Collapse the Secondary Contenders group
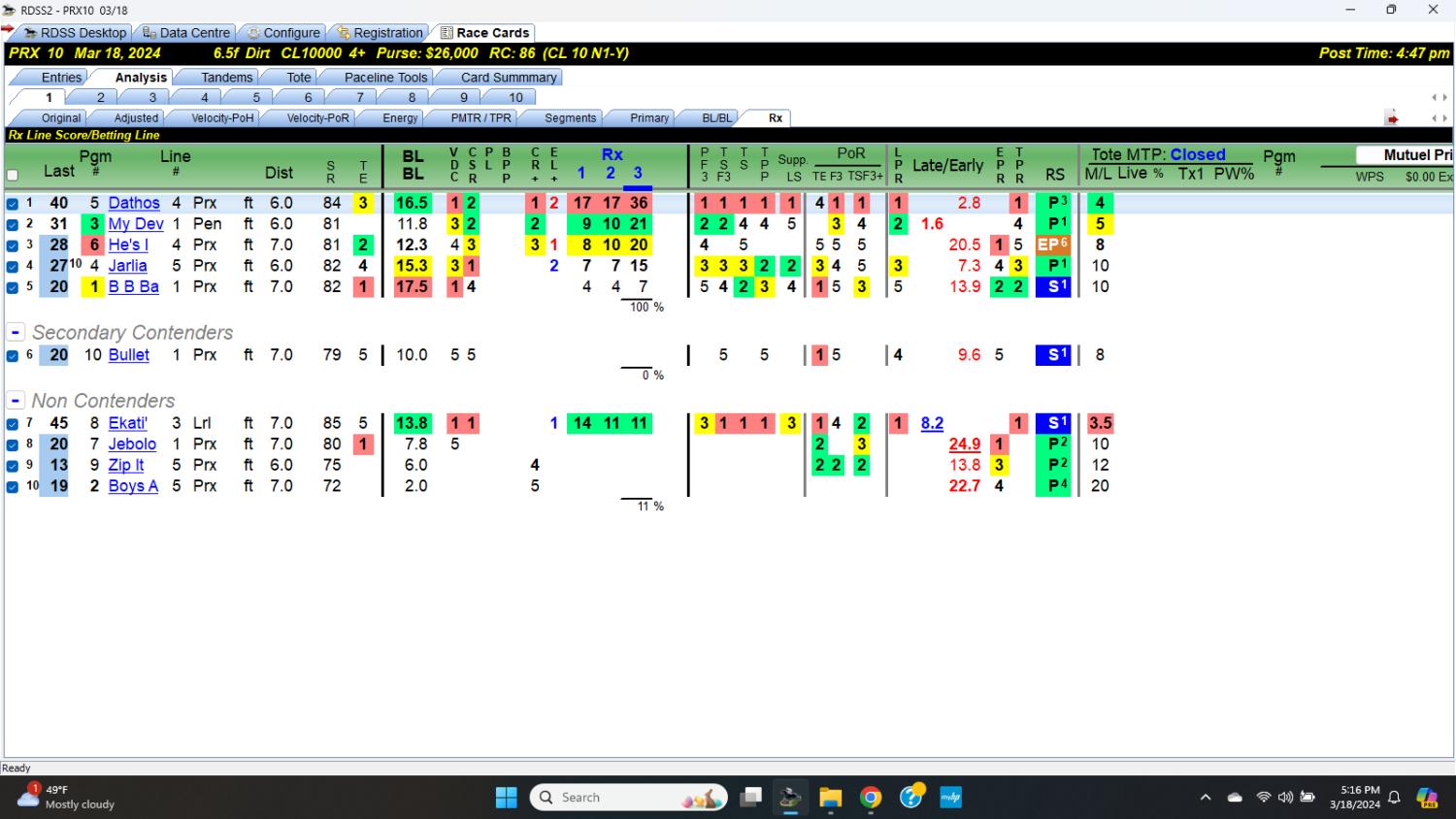 point(16,332)
